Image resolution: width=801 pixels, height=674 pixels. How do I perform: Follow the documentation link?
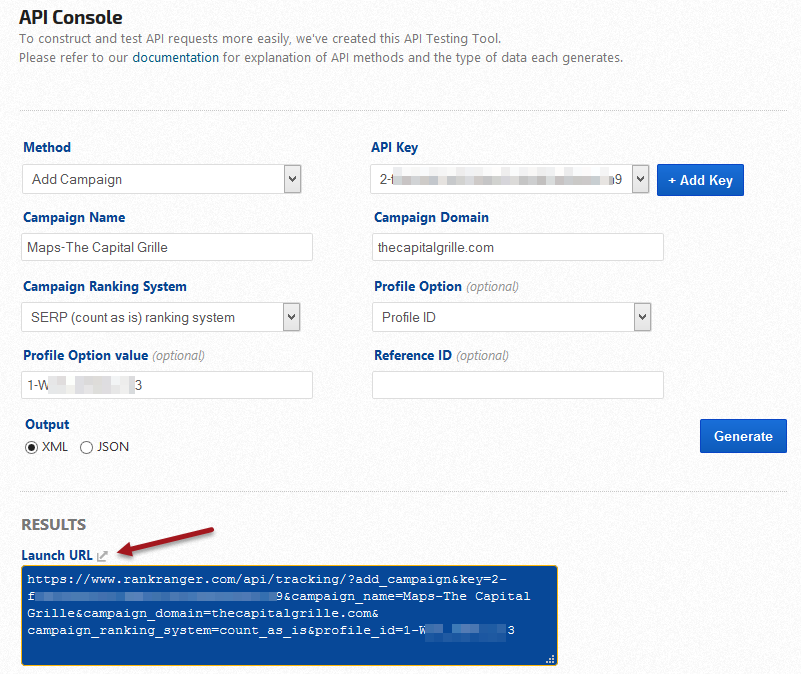click(x=175, y=57)
